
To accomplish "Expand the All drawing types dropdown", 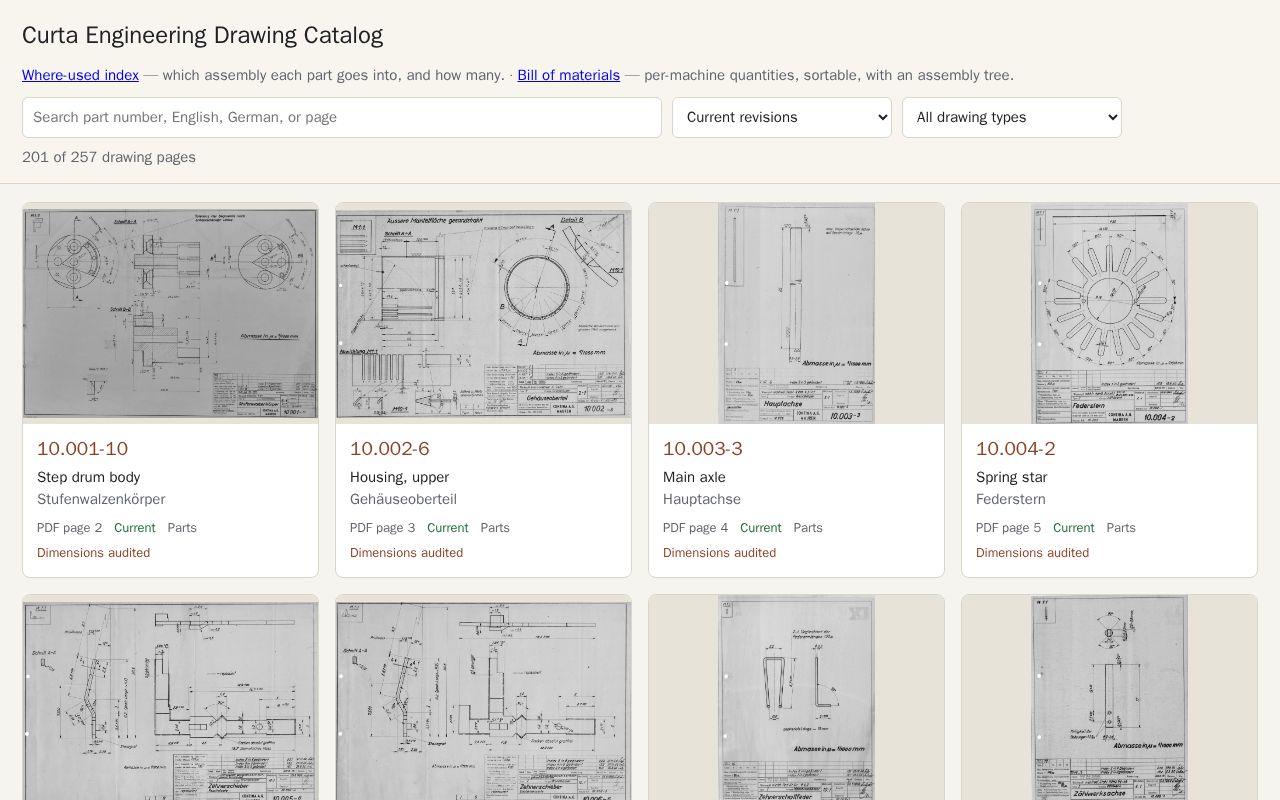I will [x=1012, y=117].
